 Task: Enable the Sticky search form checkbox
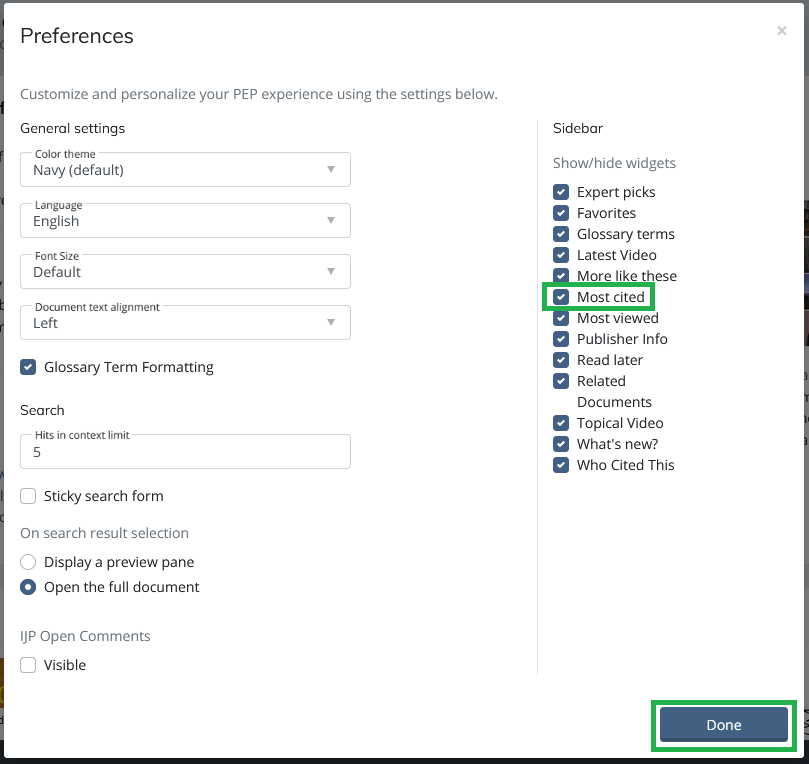28,496
